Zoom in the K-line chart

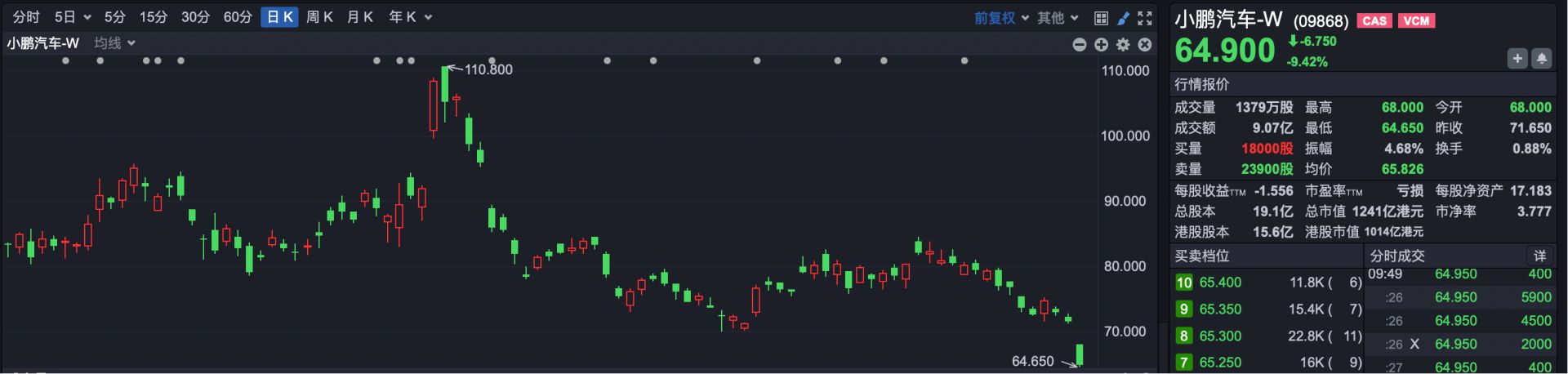pyautogui.click(x=1101, y=44)
